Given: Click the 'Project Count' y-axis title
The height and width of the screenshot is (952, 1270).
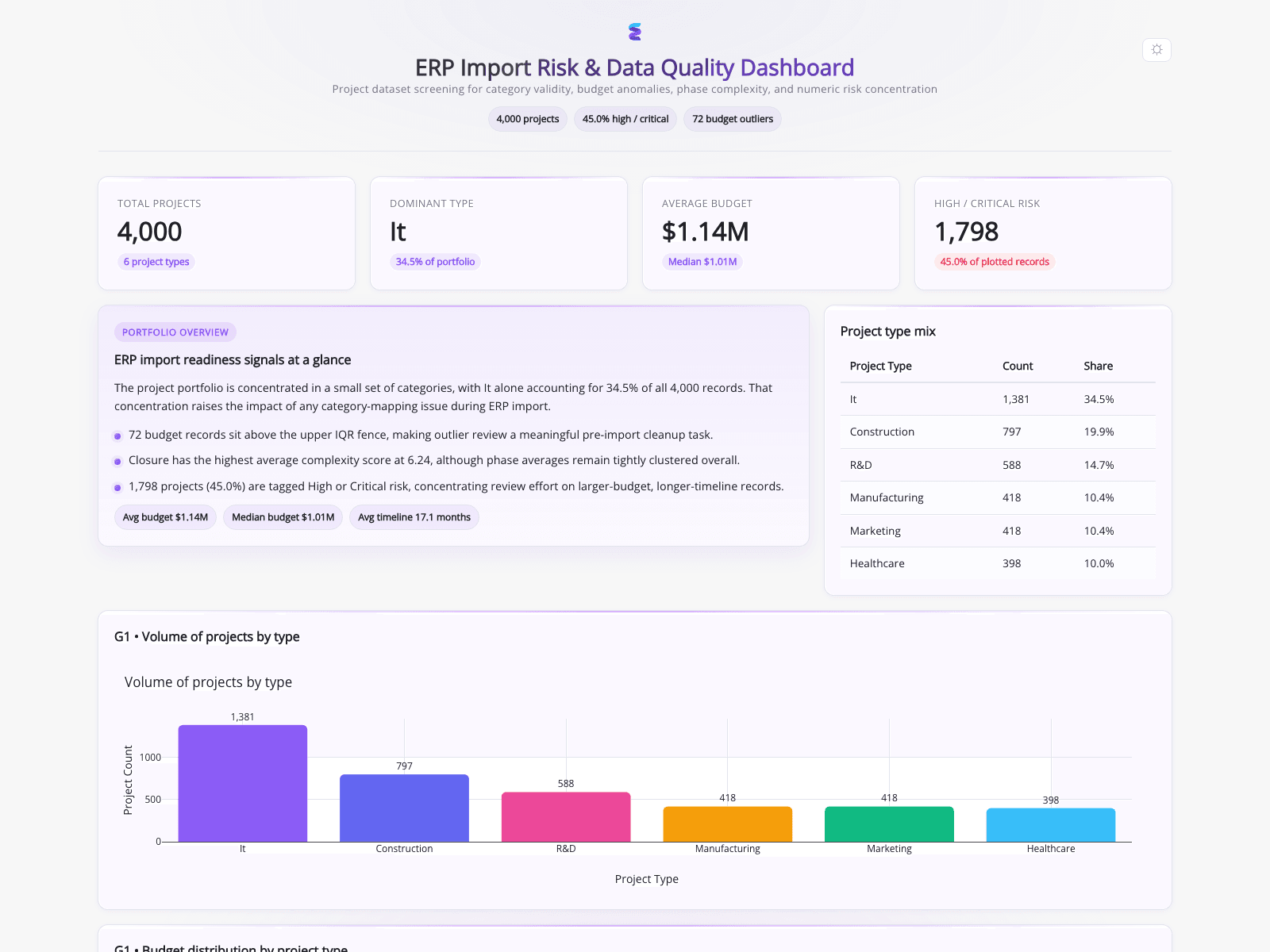Looking at the screenshot, I should pyautogui.click(x=128, y=780).
